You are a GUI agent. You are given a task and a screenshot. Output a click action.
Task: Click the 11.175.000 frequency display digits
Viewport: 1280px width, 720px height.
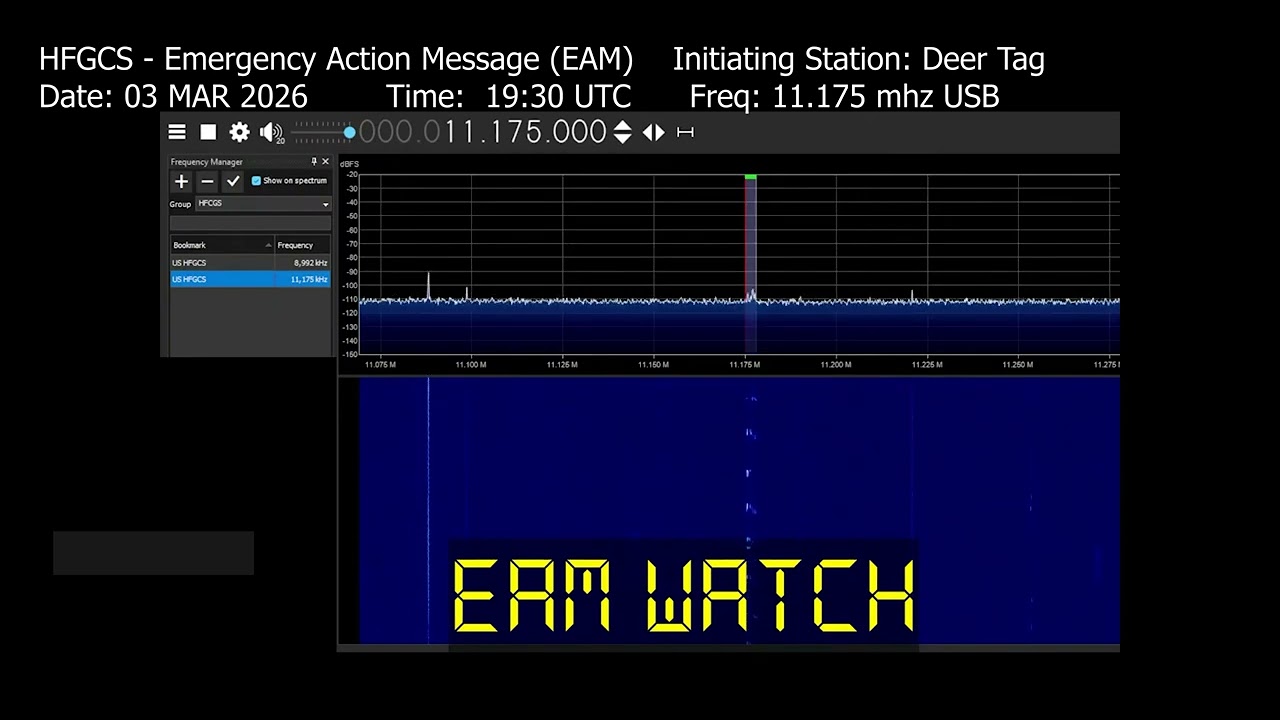[525, 132]
